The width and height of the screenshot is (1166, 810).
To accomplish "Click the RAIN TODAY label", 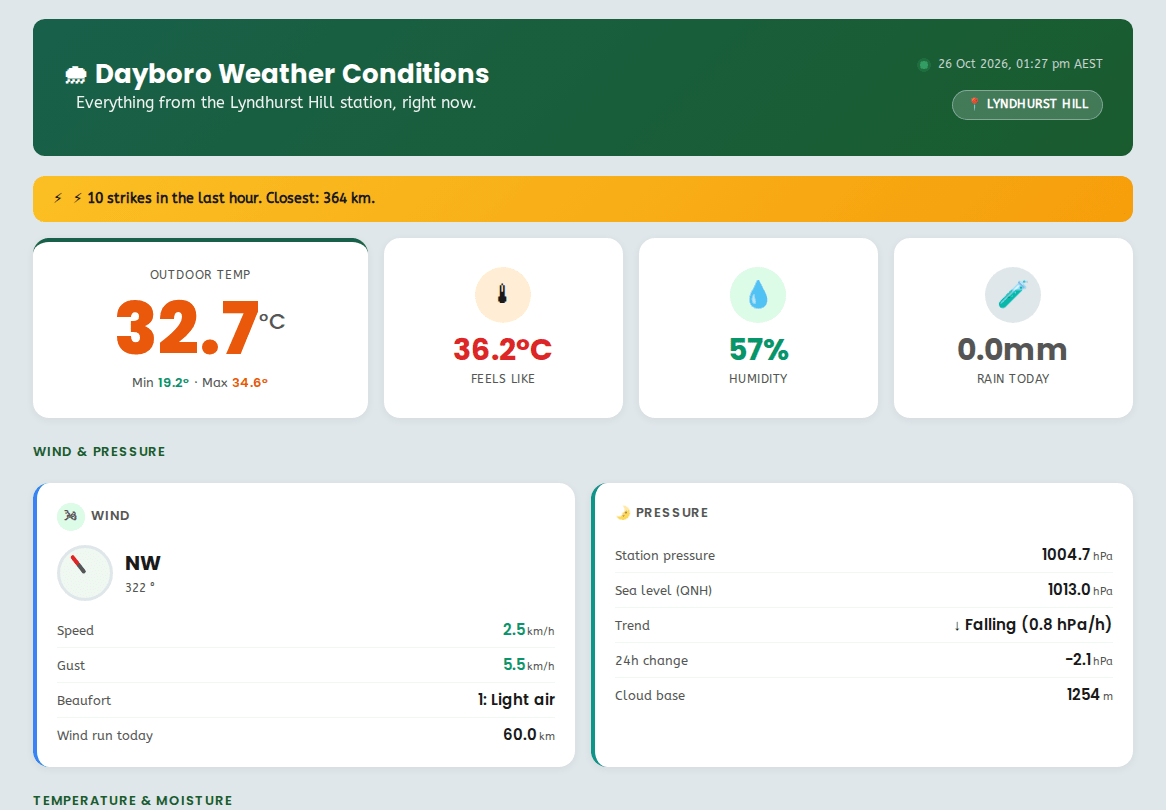I will pos(1013,379).
